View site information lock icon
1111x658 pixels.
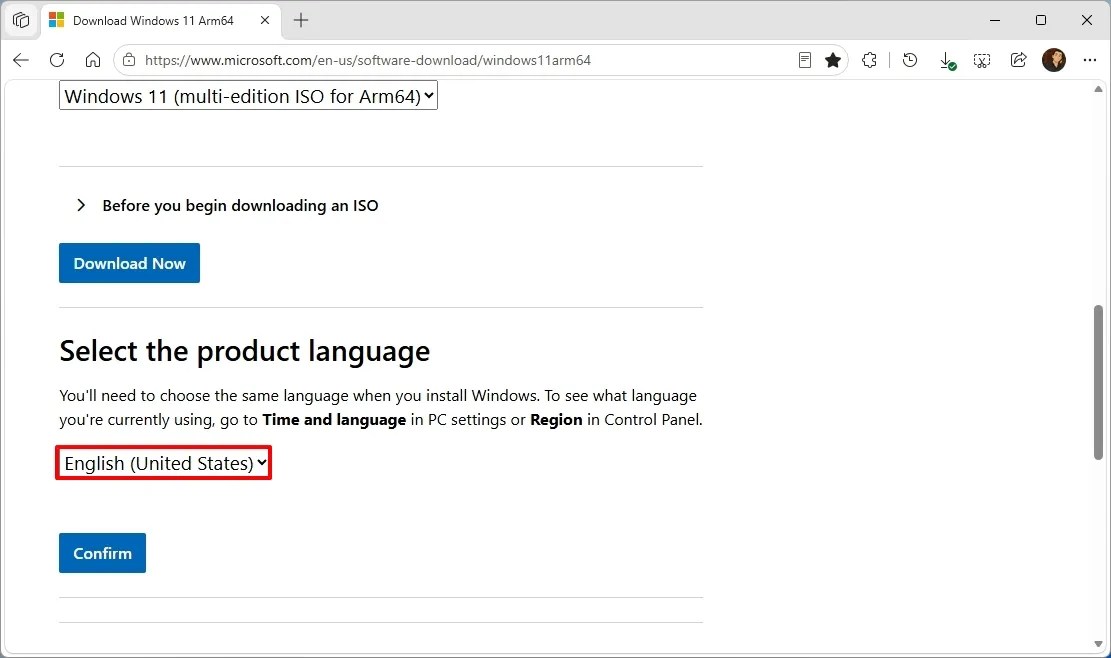[x=129, y=60]
